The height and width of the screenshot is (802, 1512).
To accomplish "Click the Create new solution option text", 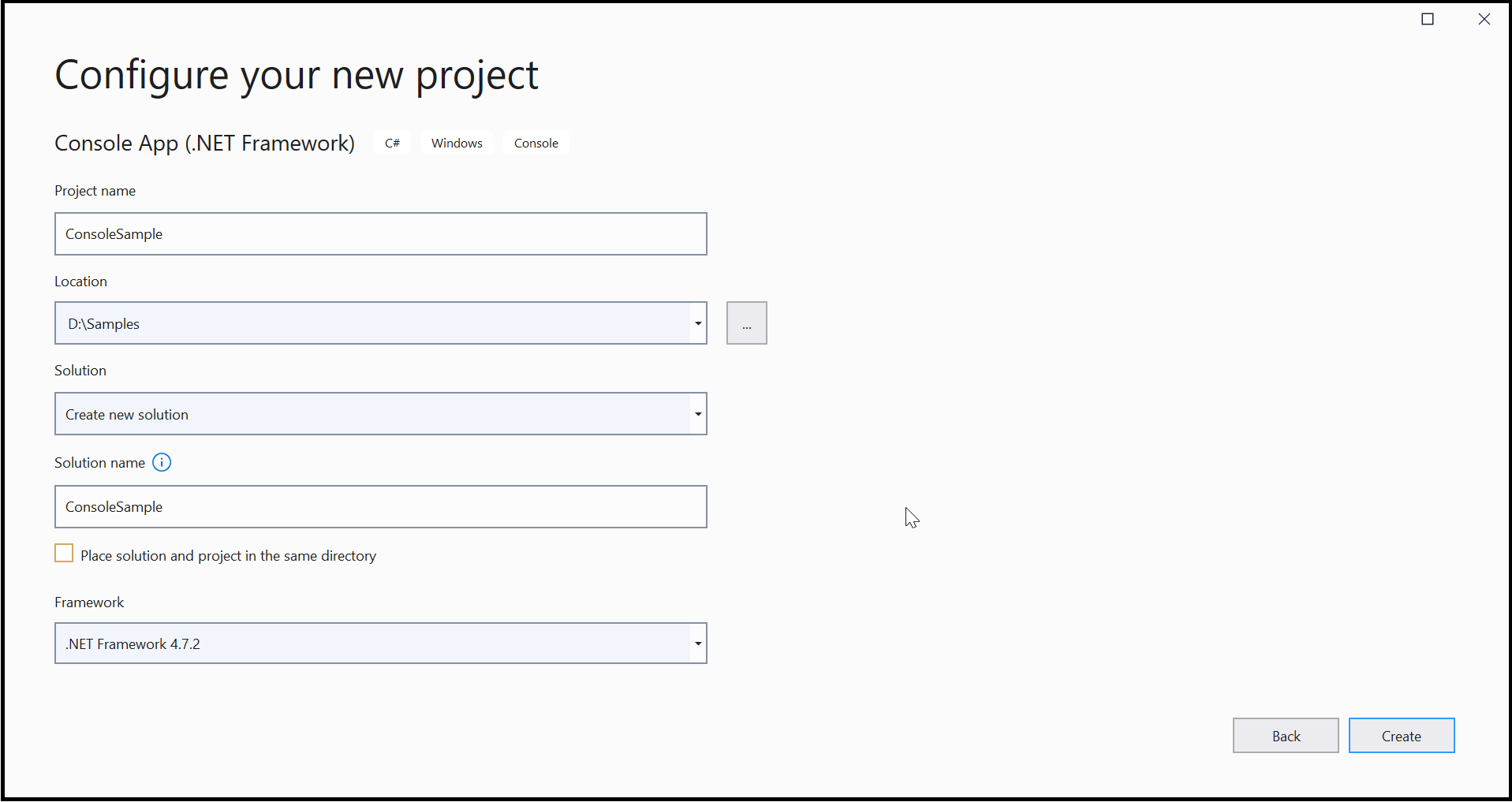I will (x=126, y=413).
